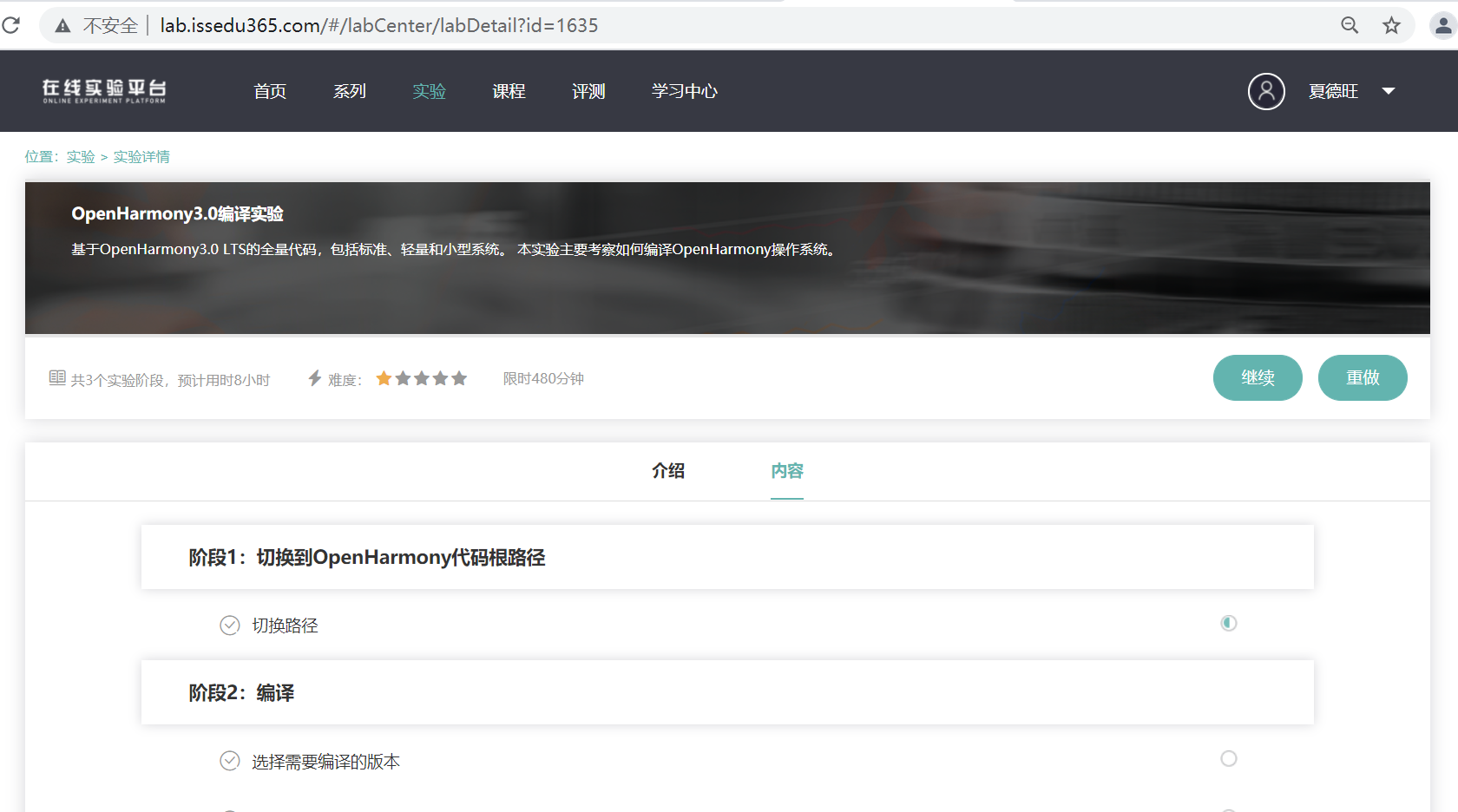
Task: Bookmark this page with the star icon
Action: pos(1392,25)
